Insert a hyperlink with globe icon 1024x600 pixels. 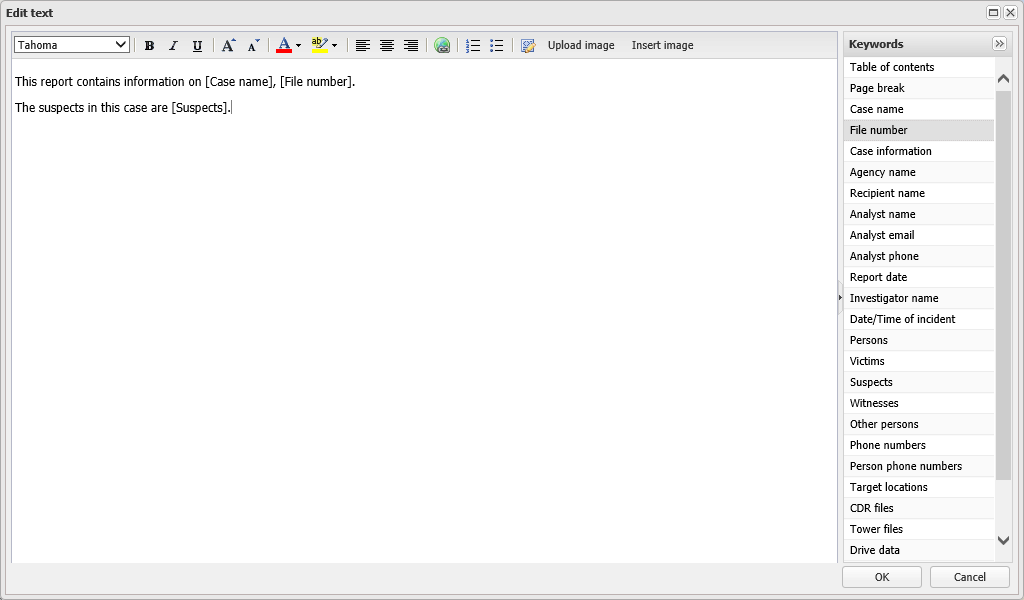(x=442, y=45)
